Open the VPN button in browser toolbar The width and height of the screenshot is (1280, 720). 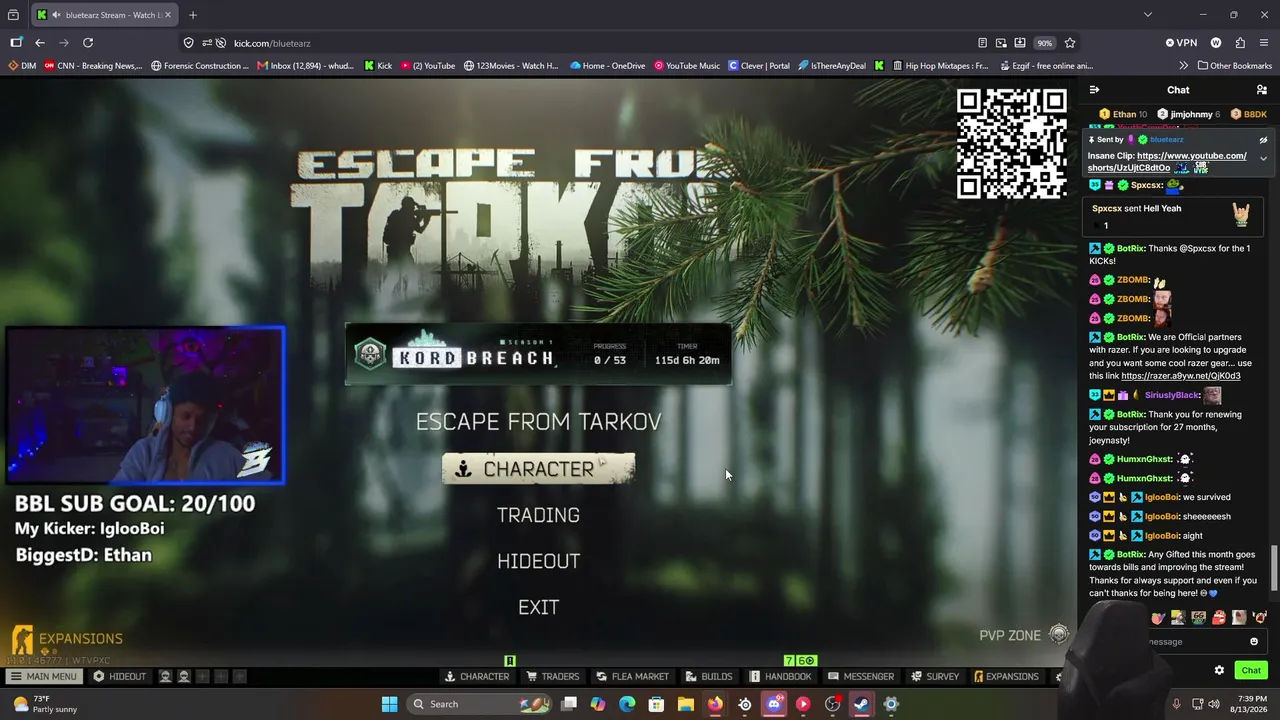1181,43
